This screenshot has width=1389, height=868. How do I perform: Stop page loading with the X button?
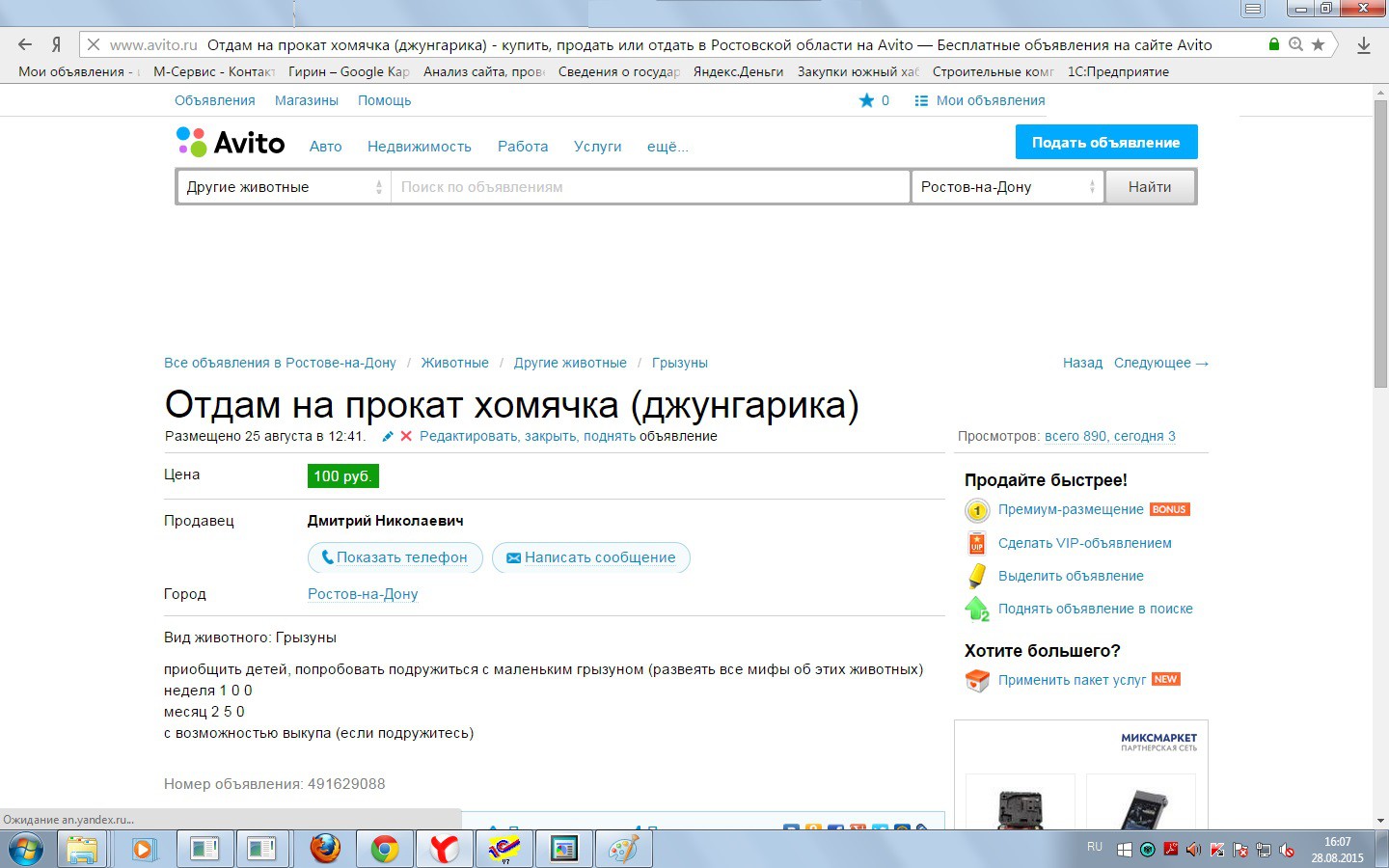point(94,44)
